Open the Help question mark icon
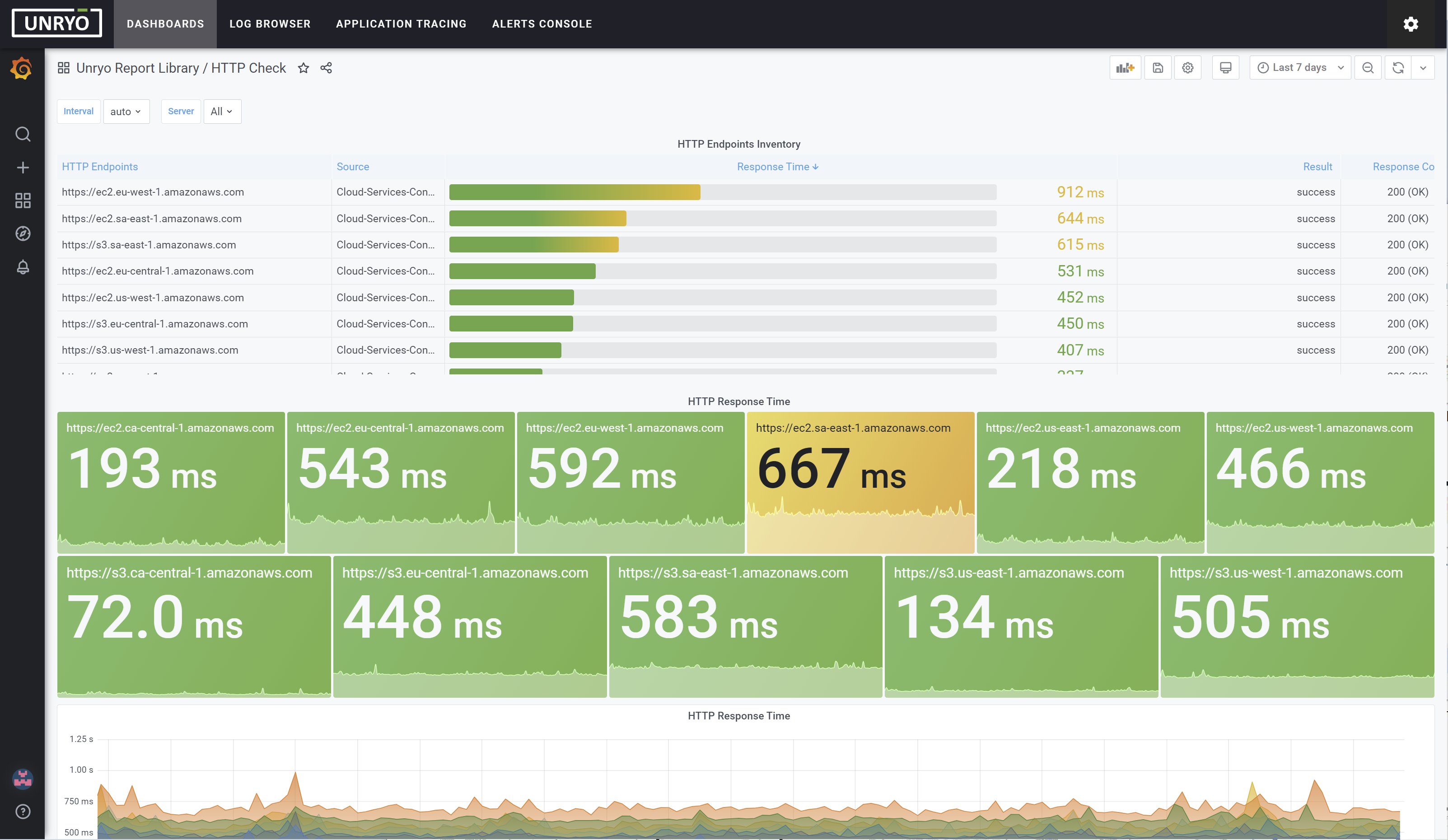 pos(23,811)
